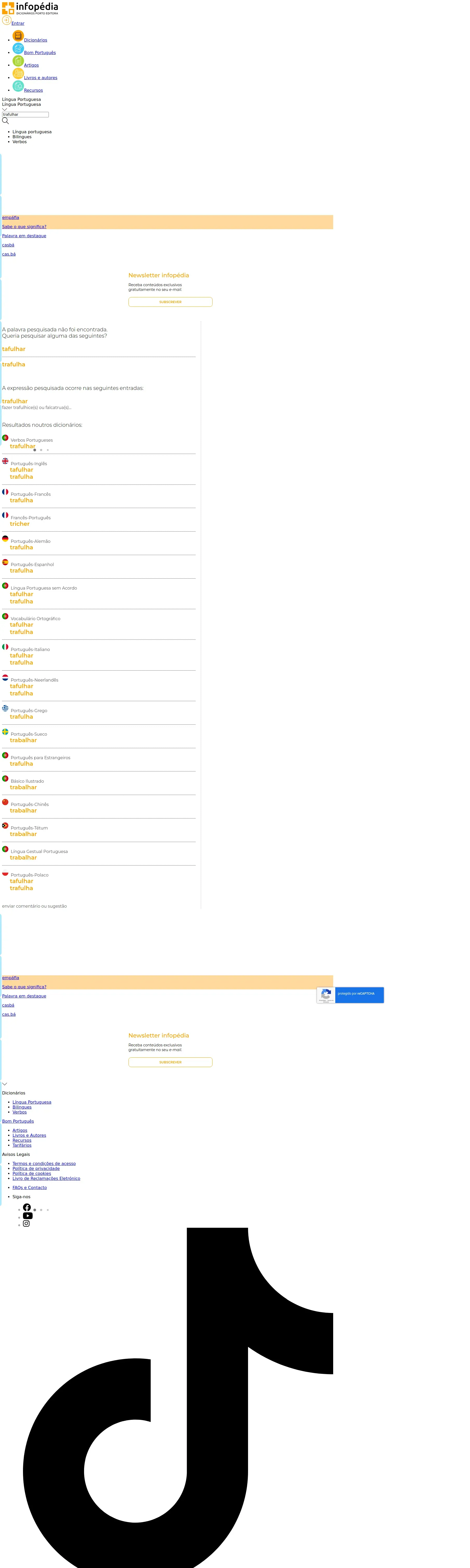Click the Entrar login icon
The height and width of the screenshot is (1568, 470).
point(7,20)
